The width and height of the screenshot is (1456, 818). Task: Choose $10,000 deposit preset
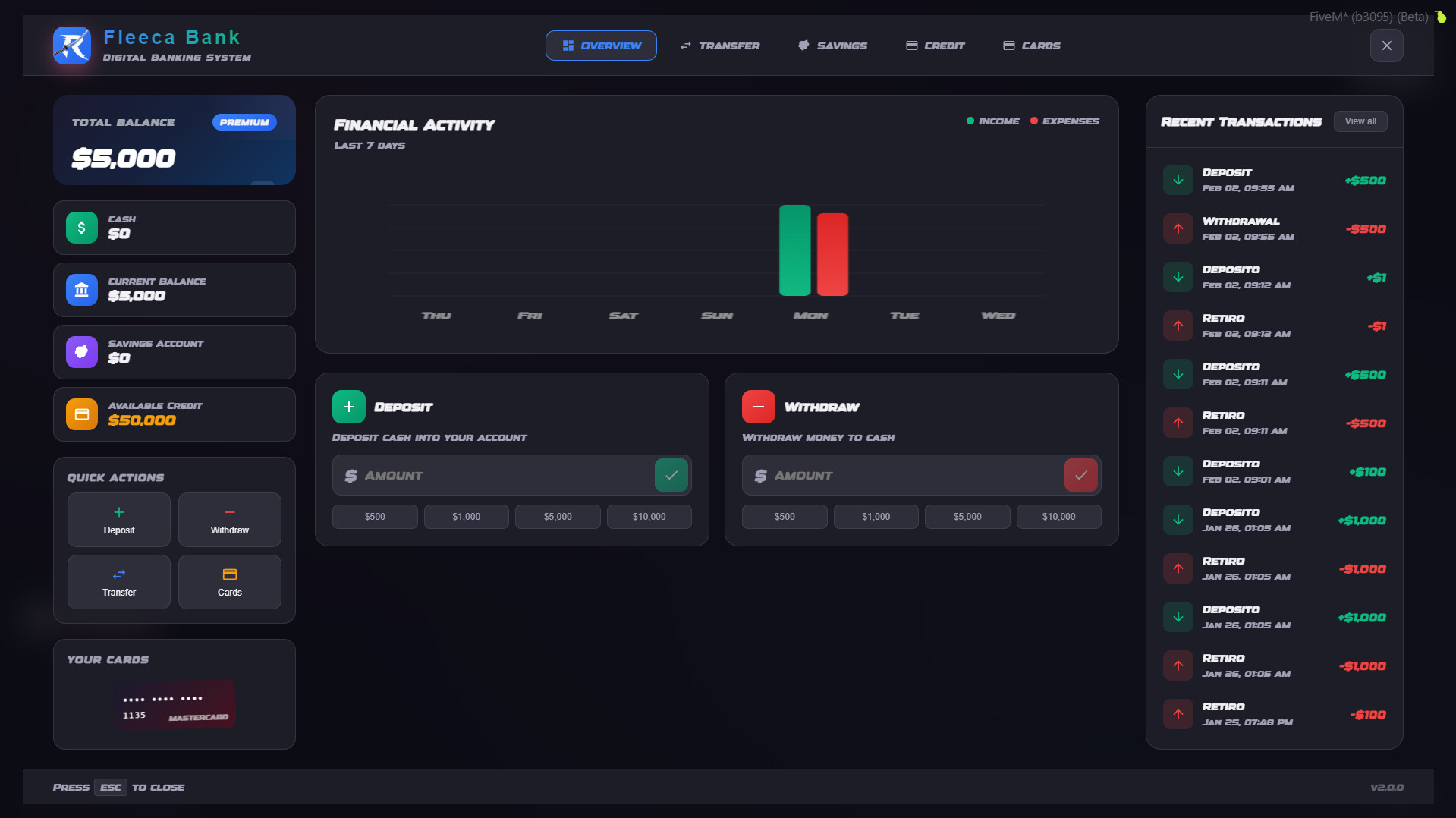coord(649,517)
